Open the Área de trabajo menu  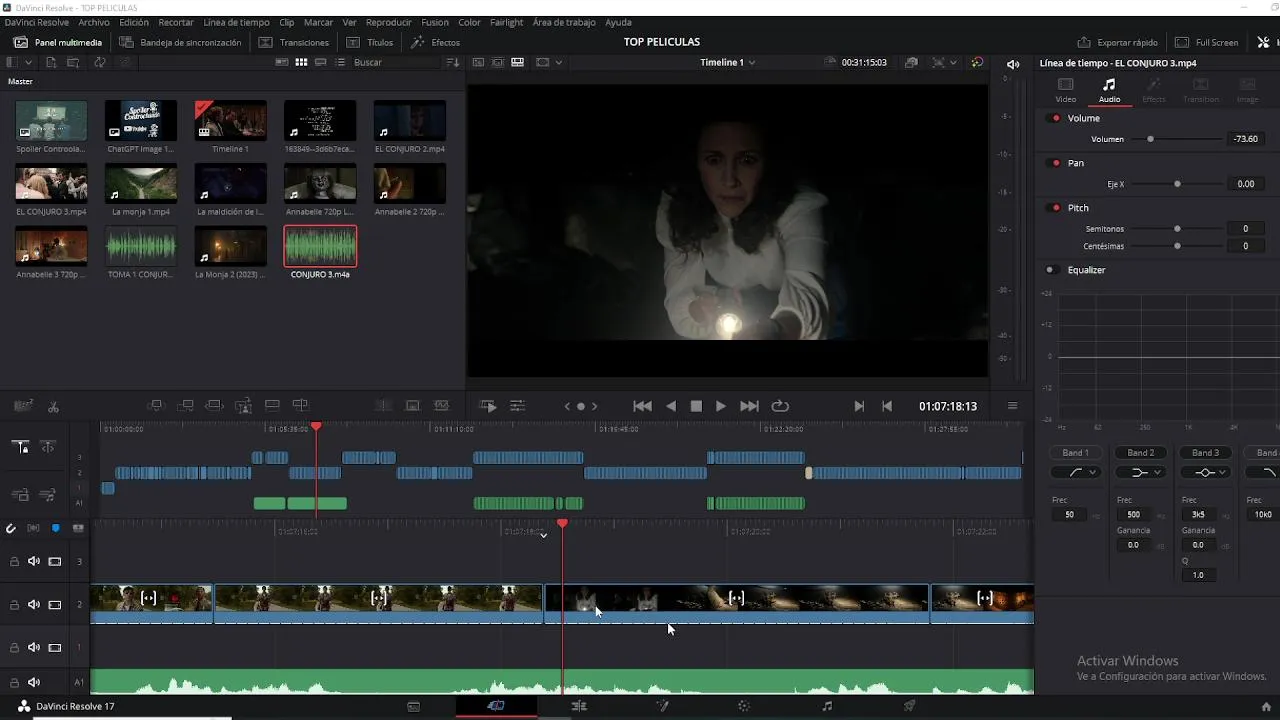tap(564, 22)
